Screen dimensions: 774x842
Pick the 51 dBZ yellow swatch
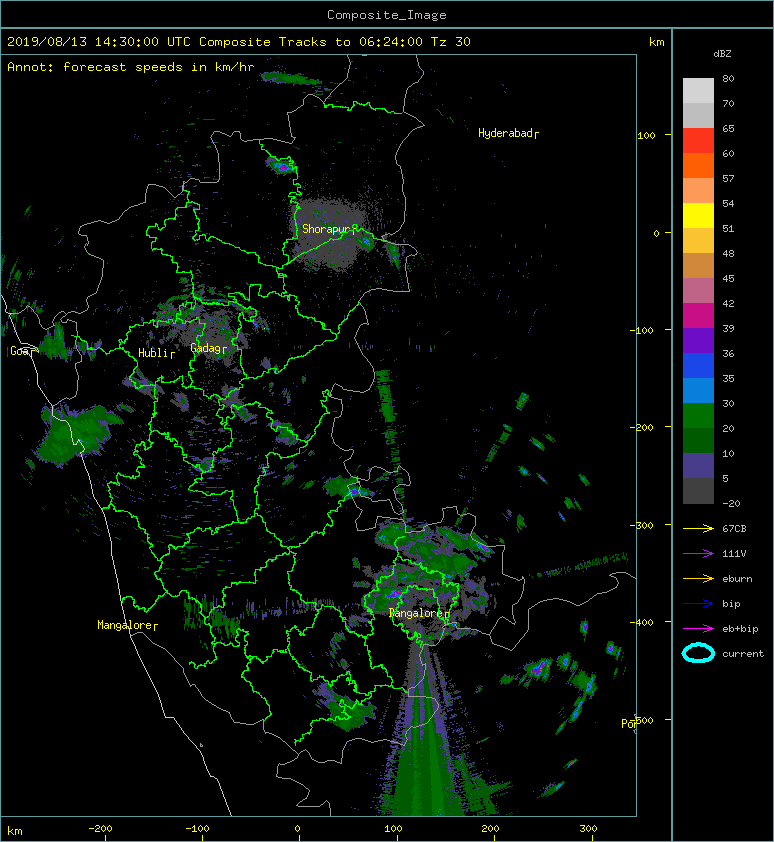[x=698, y=215]
